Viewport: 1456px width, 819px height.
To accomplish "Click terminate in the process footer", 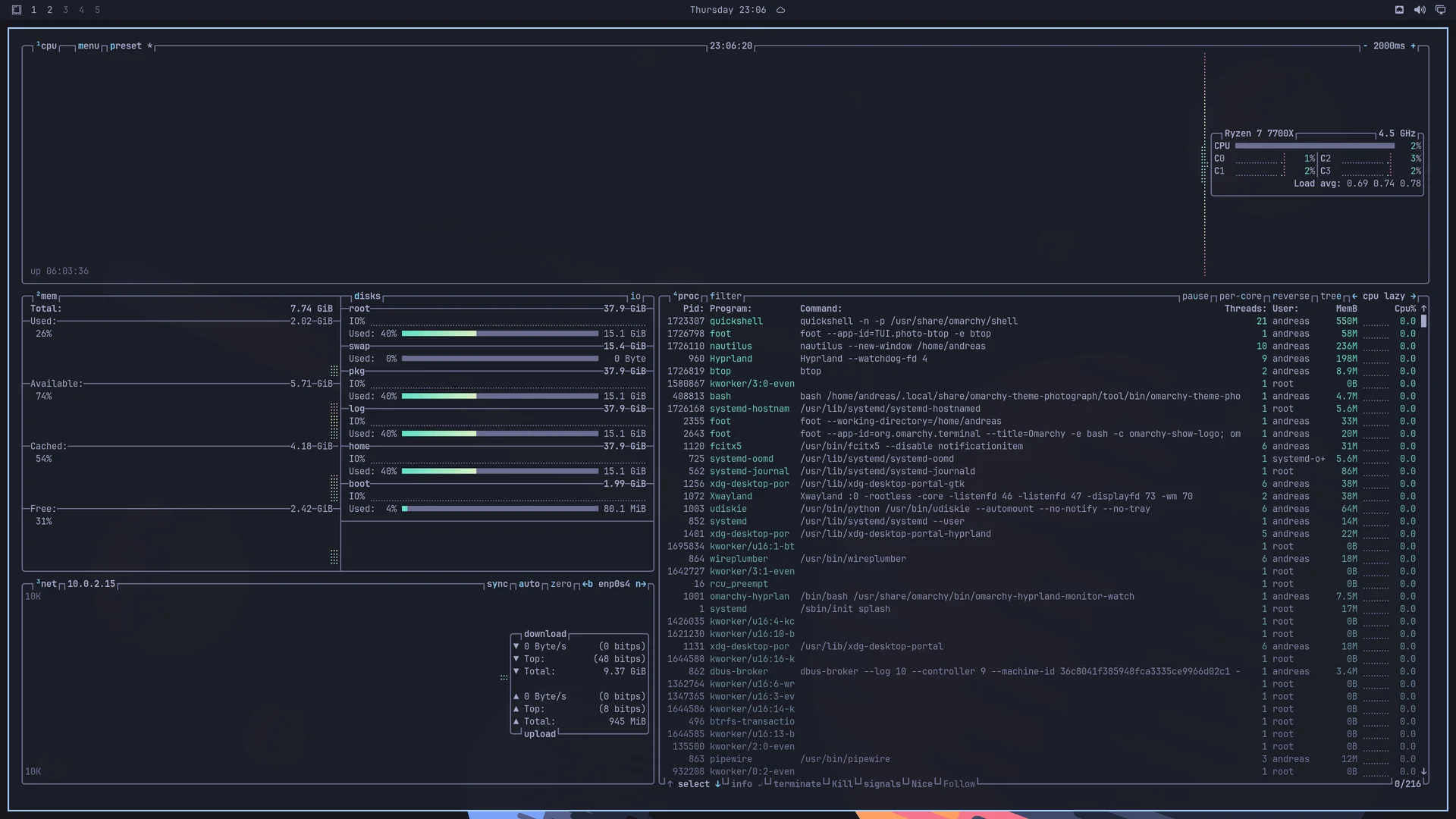I will (x=797, y=784).
